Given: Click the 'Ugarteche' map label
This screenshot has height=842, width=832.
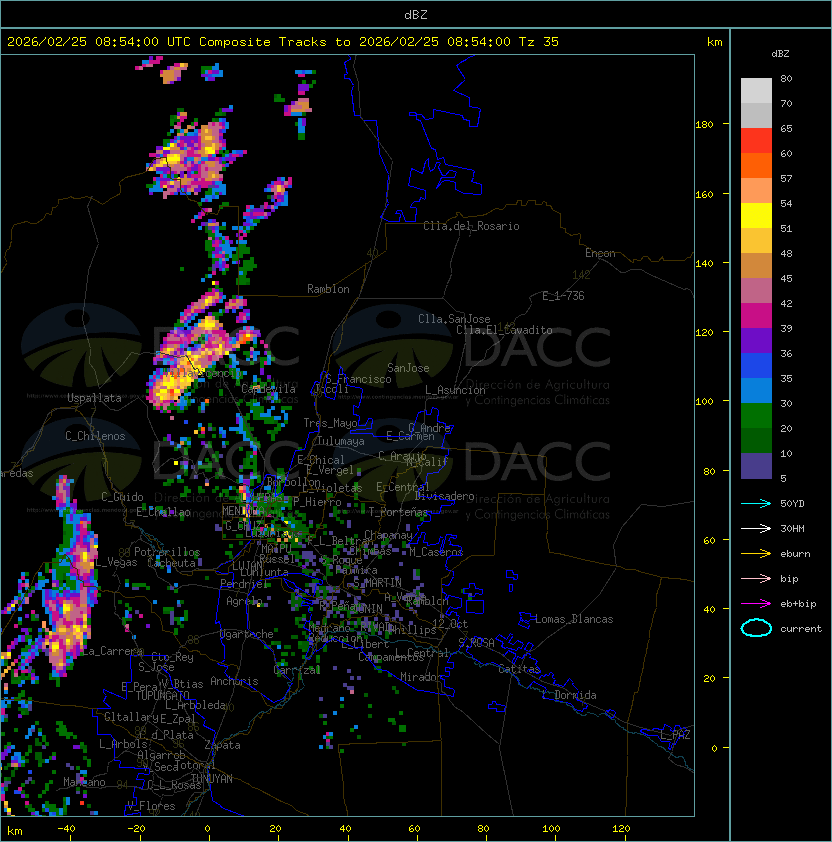Looking at the screenshot, I should (247, 634).
